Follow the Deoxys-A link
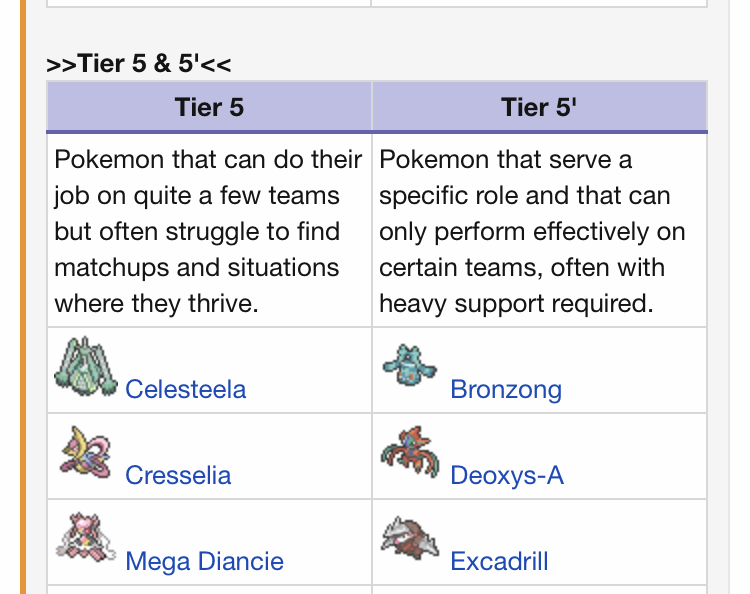The height and width of the screenshot is (594, 750). click(x=507, y=475)
